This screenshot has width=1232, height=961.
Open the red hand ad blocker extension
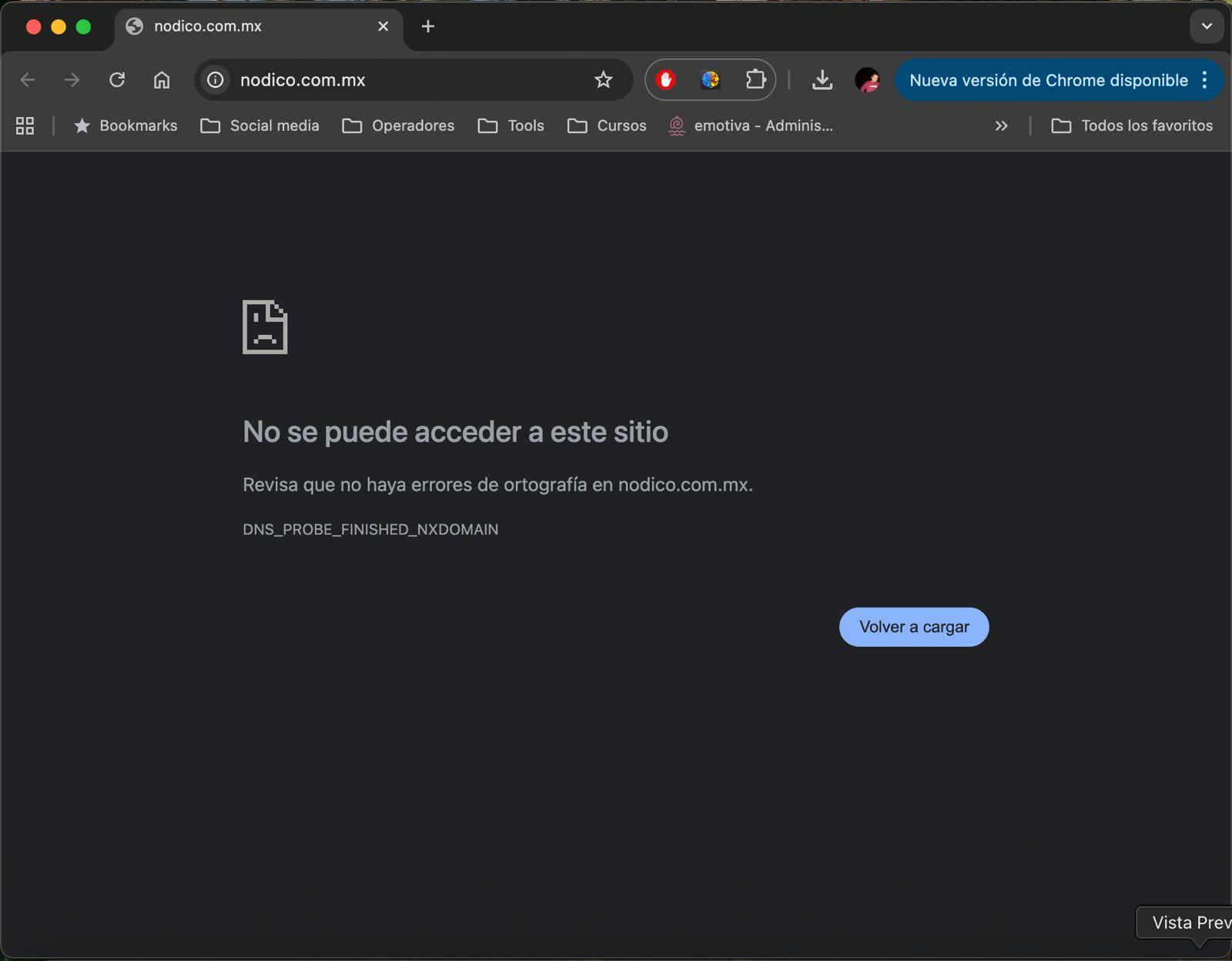tap(666, 80)
